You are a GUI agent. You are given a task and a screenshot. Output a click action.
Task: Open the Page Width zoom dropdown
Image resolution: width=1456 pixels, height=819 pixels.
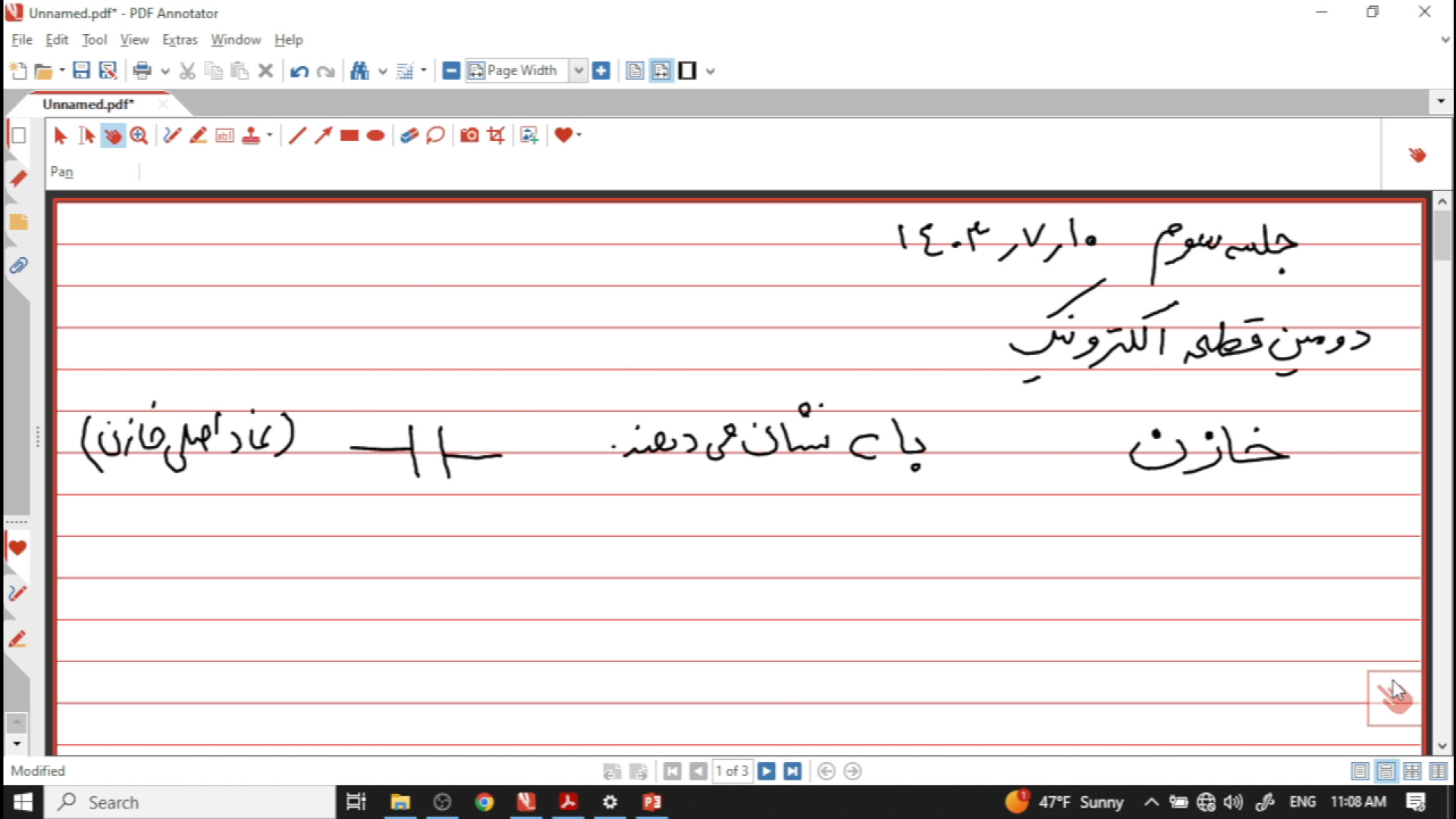579,71
